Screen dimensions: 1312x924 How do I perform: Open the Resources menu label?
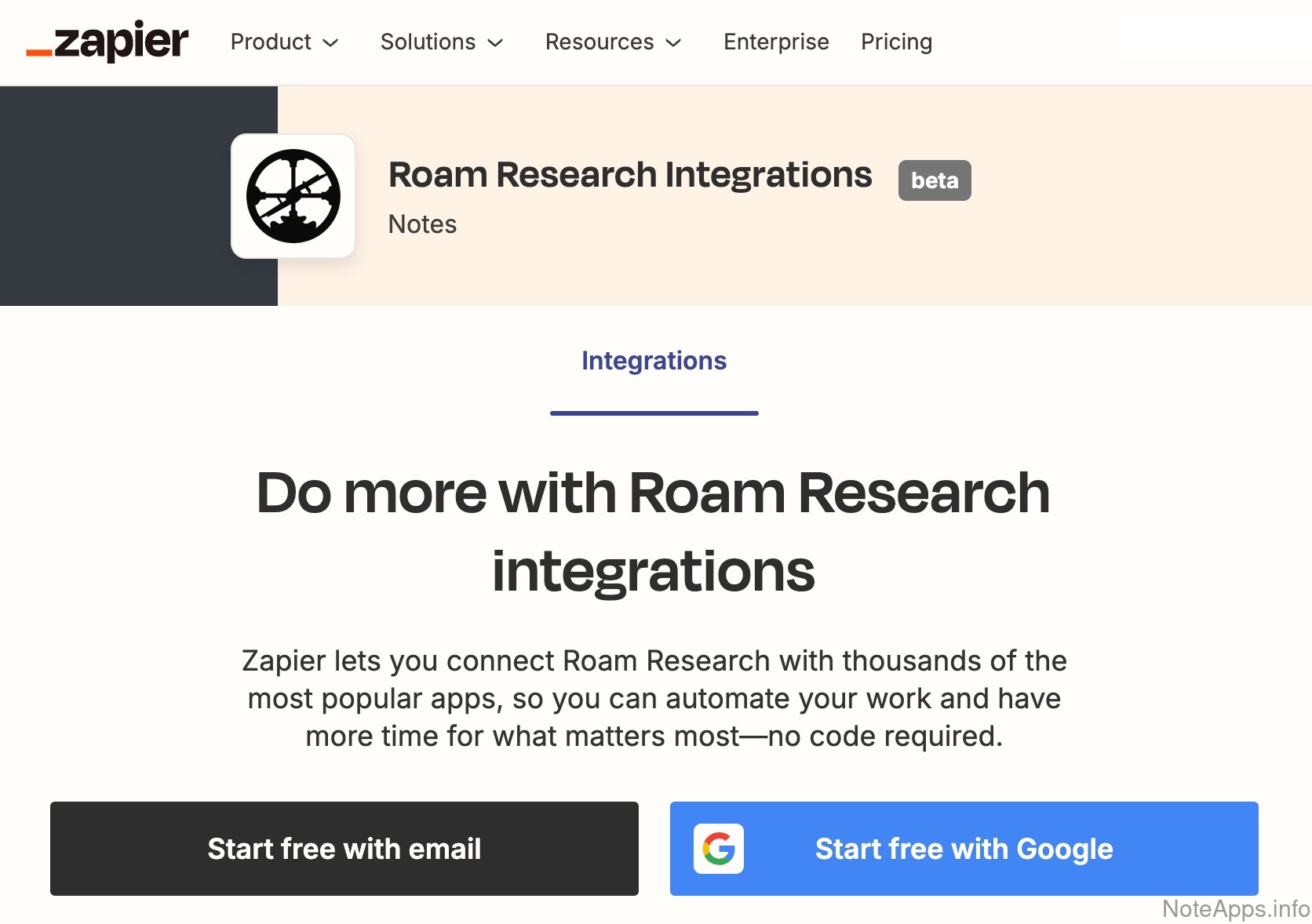click(x=600, y=42)
